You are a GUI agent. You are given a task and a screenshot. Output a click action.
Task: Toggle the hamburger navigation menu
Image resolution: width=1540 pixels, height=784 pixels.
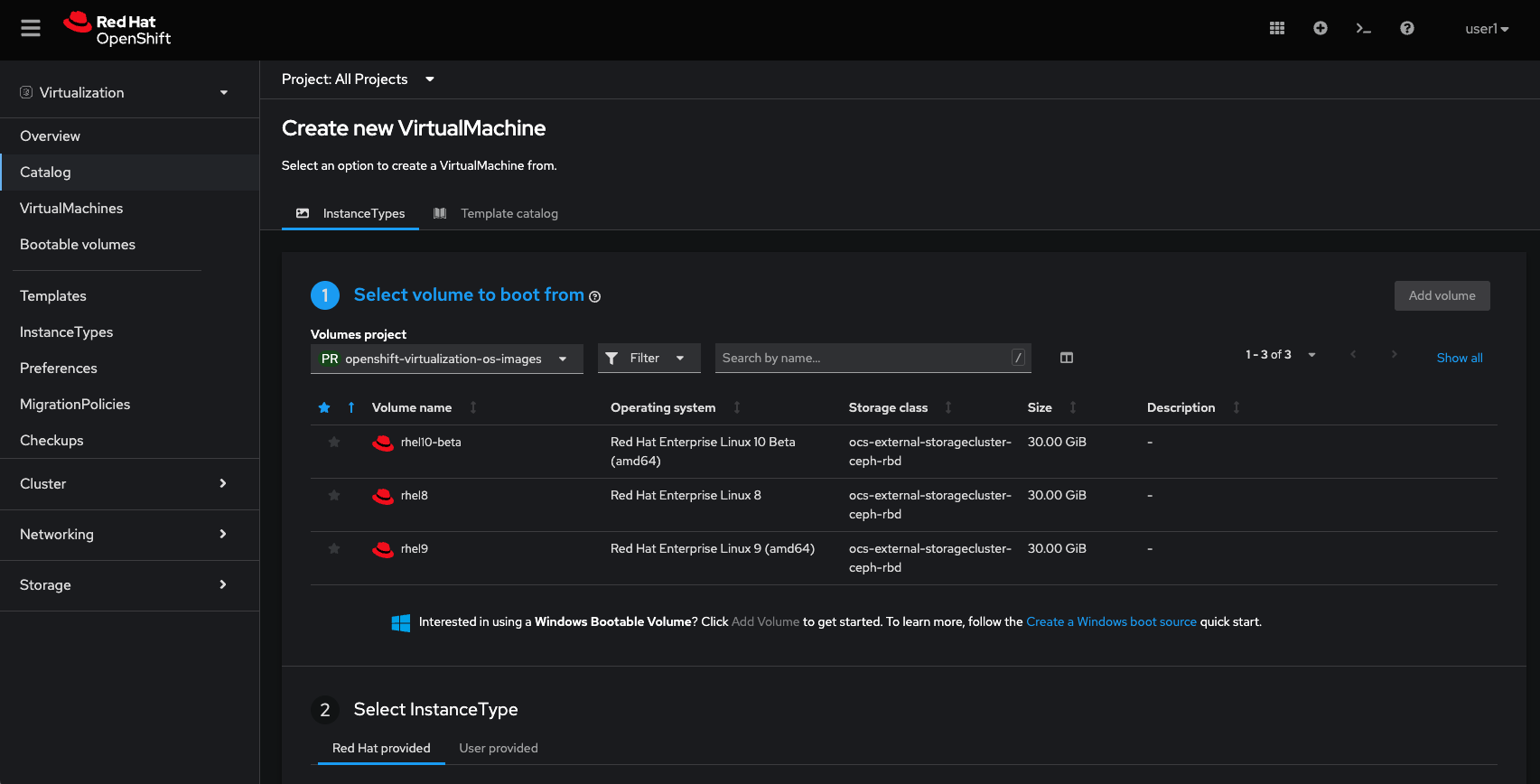coord(31,29)
